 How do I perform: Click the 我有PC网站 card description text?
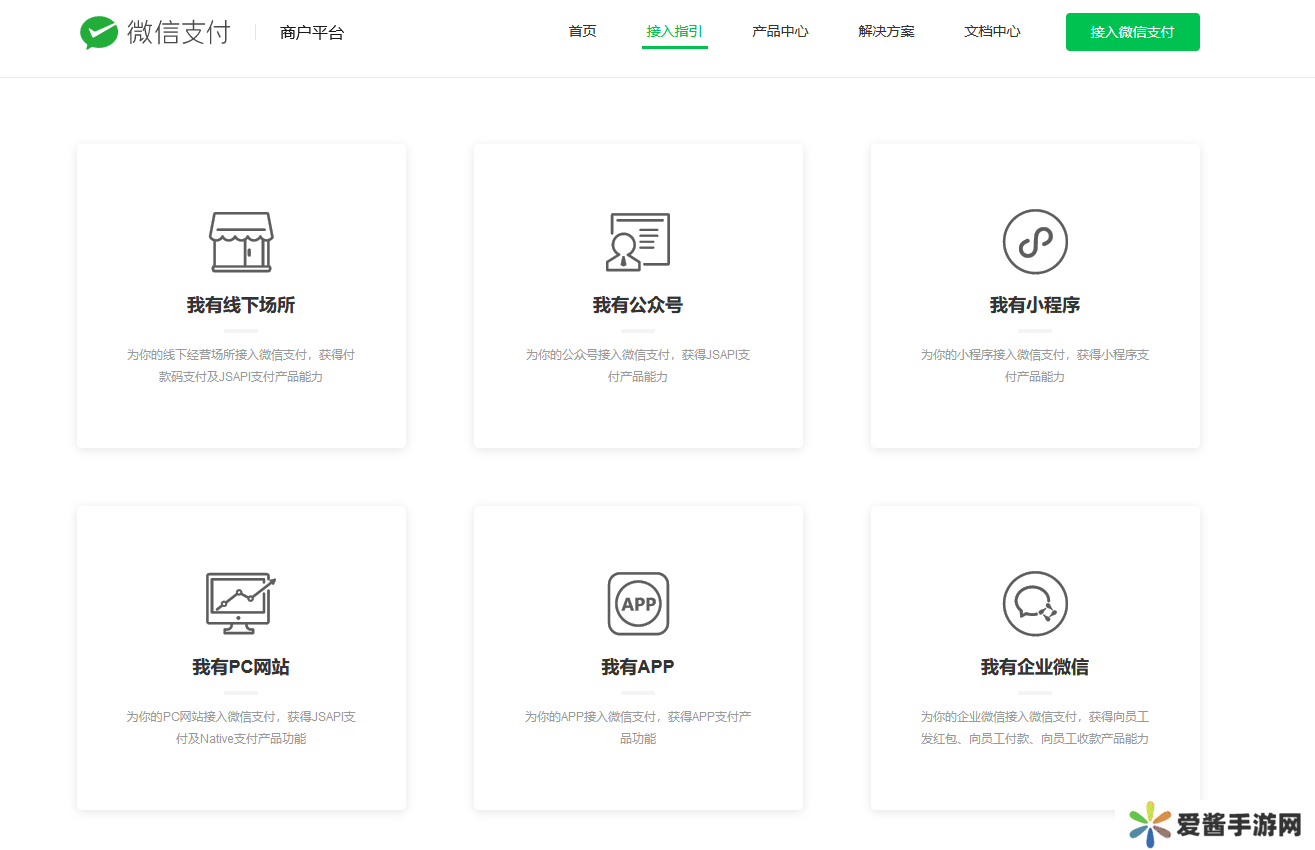(240, 728)
